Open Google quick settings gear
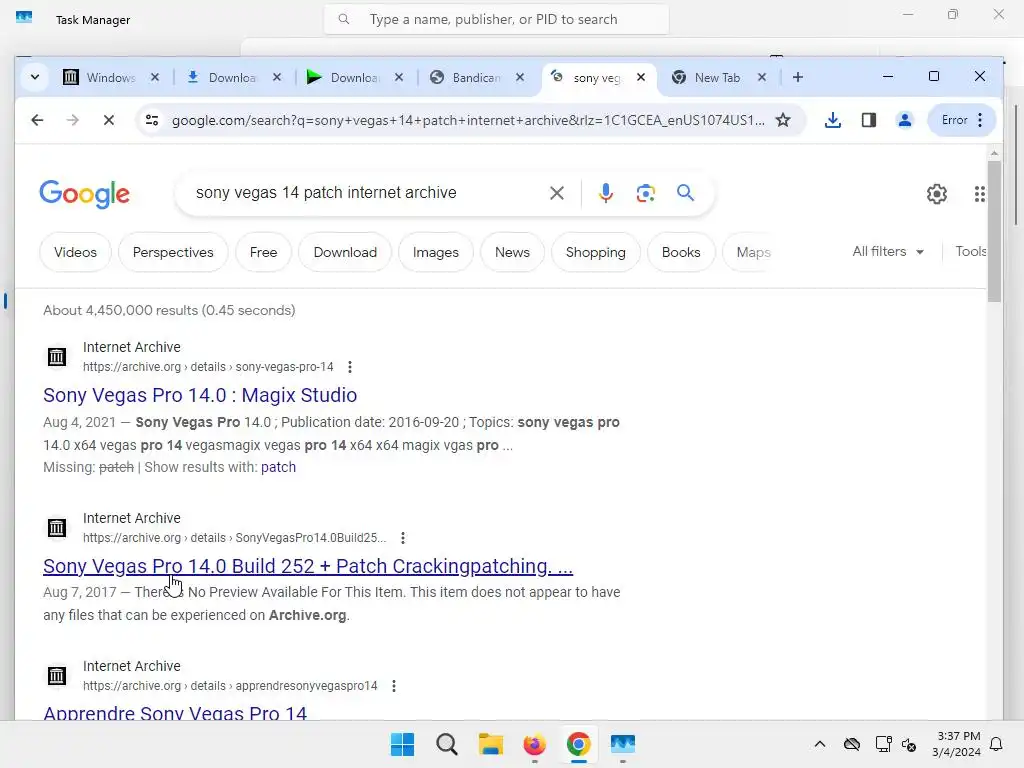The width and height of the screenshot is (1024, 768). click(936, 194)
